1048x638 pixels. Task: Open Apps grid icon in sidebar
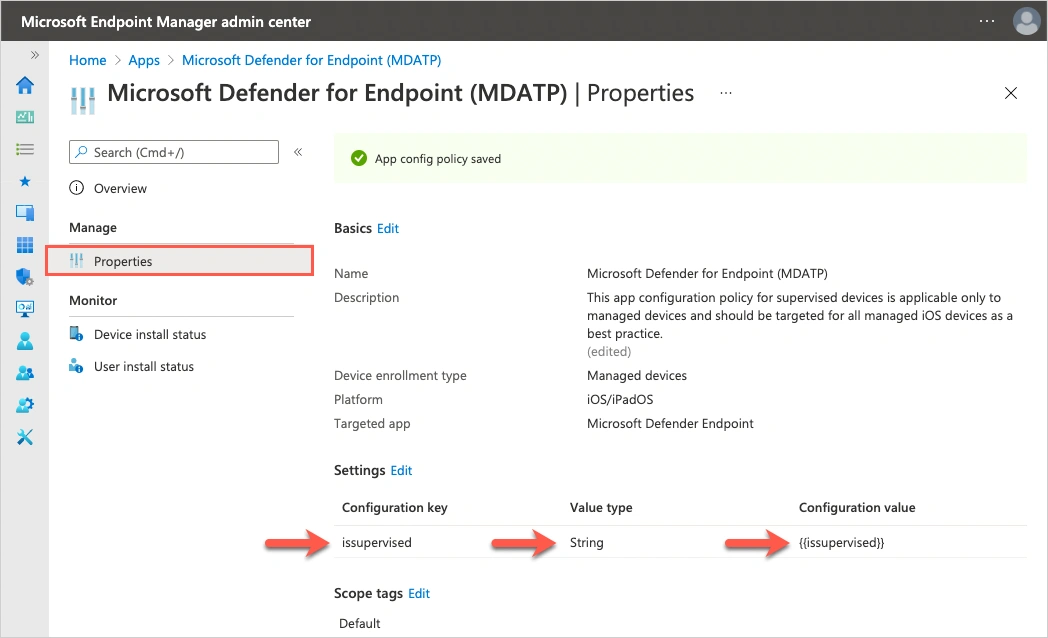pyautogui.click(x=25, y=245)
